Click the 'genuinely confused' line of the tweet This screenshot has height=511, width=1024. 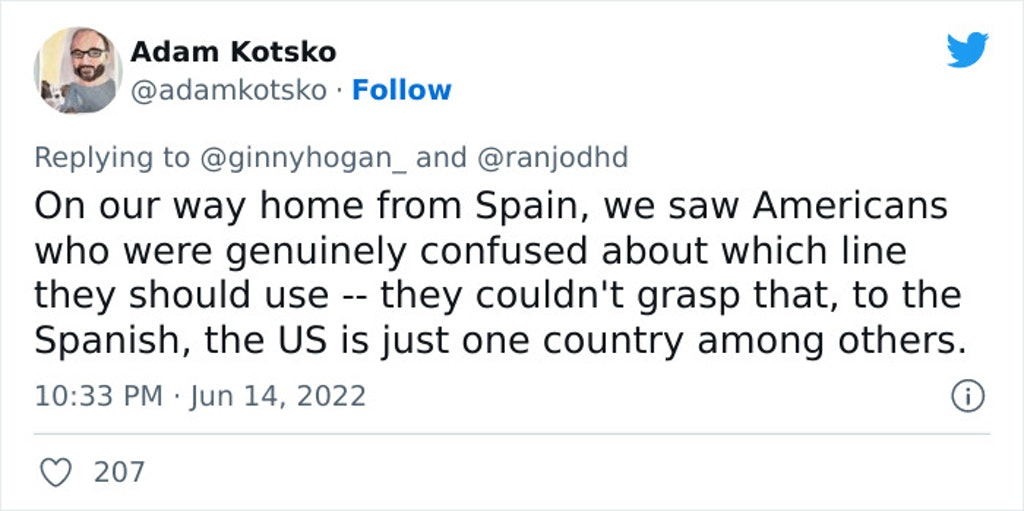click(x=470, y=251)
